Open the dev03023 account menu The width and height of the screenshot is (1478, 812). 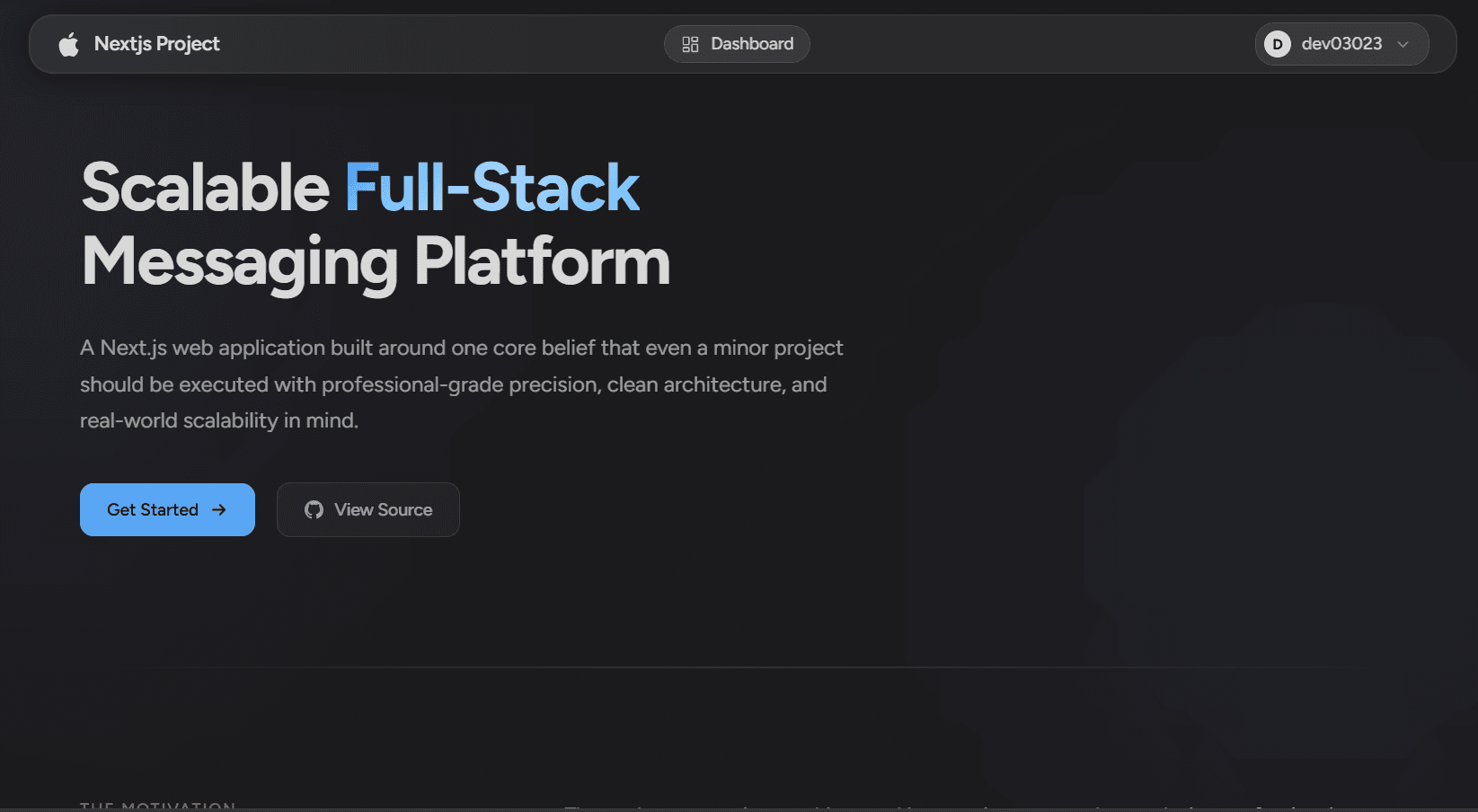(1341, 44)
